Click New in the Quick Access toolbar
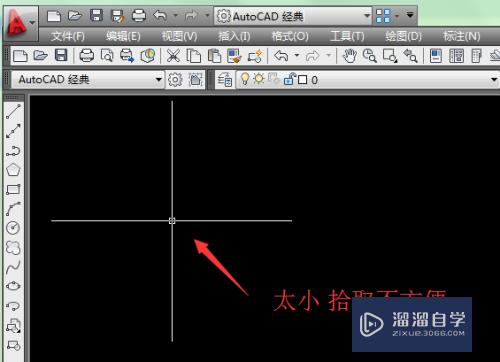500x362 pixels. (54, 16)
